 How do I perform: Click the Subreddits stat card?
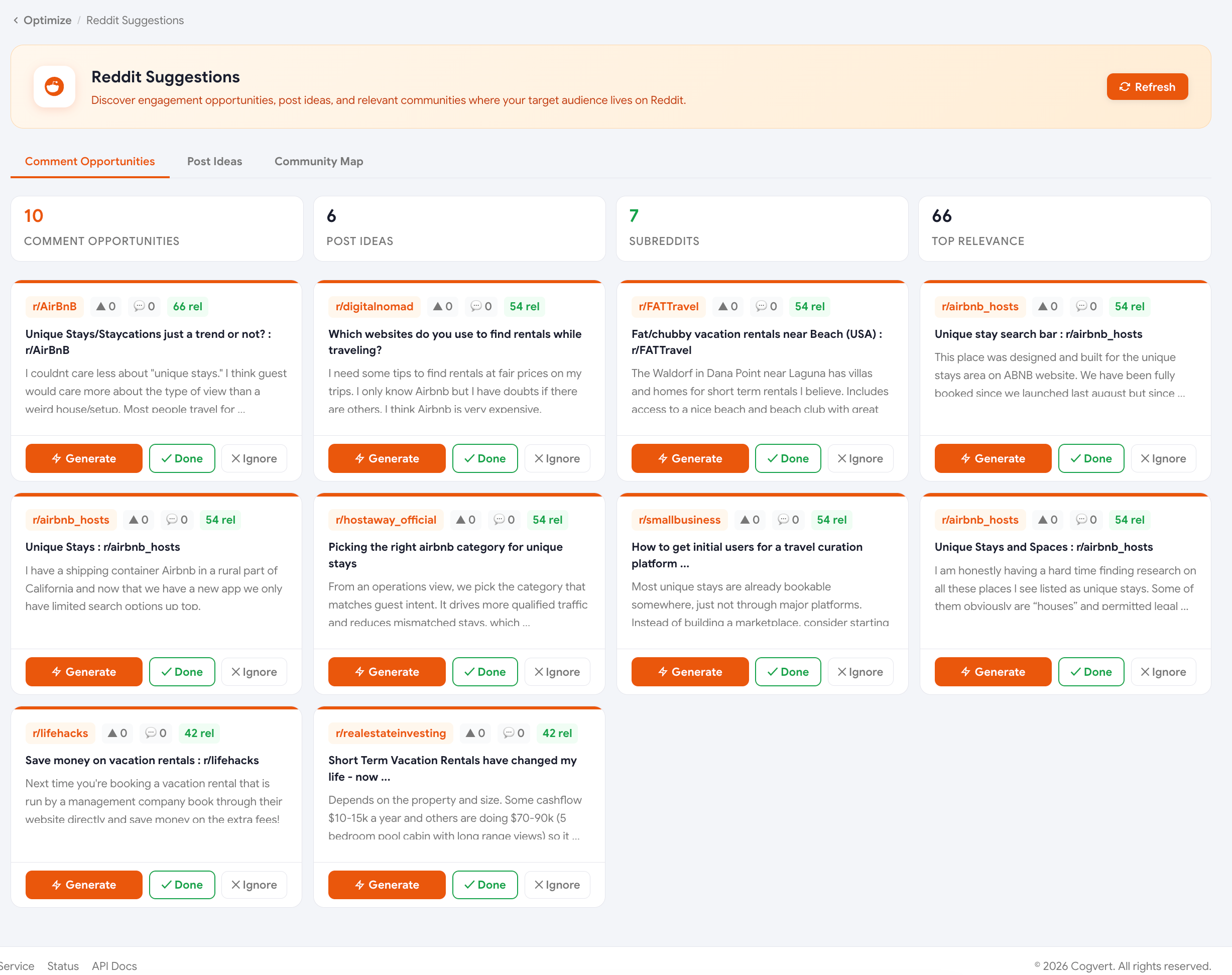coord(762,228)
